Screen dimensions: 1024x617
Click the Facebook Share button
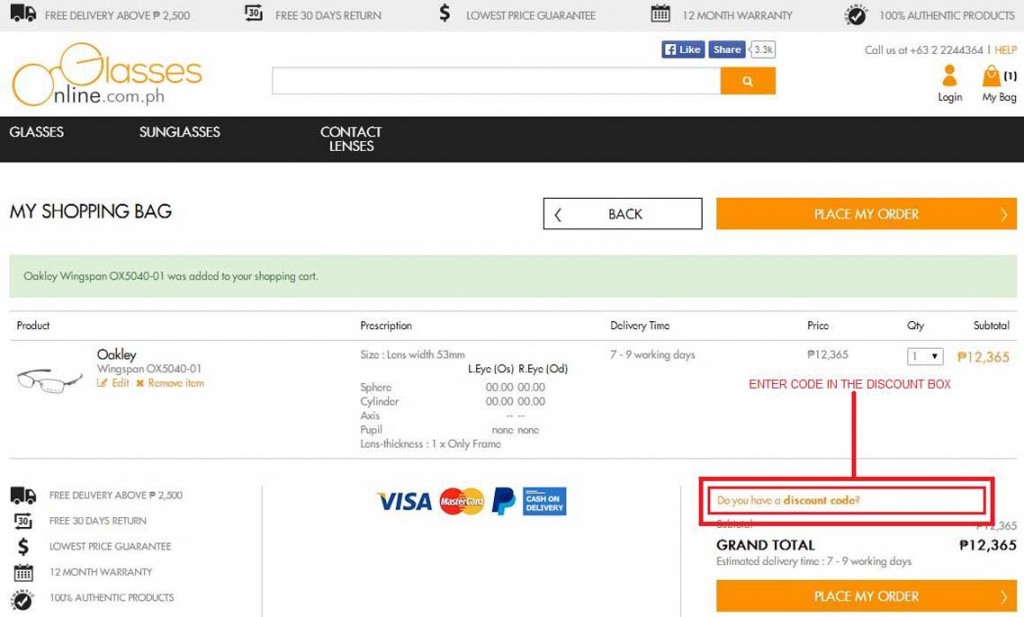point(727,50)
